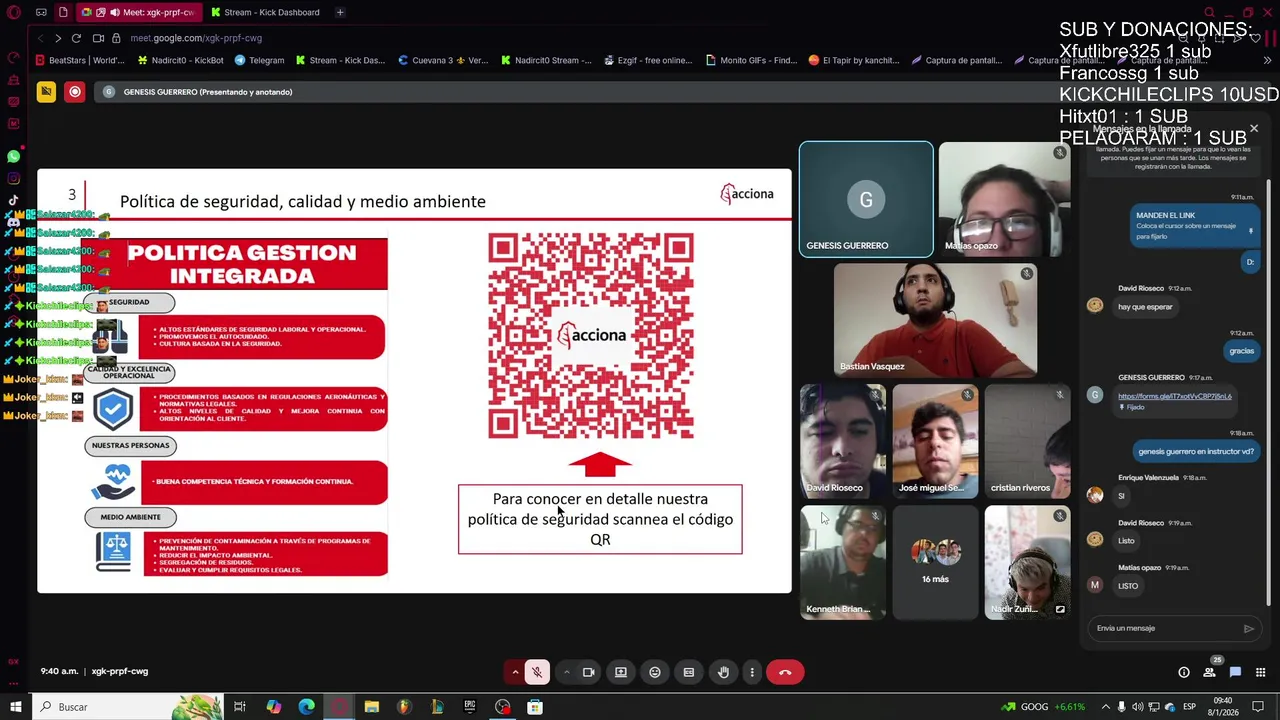
Task: Open BeatStars bookmark
Action: [x=80, y=60]
